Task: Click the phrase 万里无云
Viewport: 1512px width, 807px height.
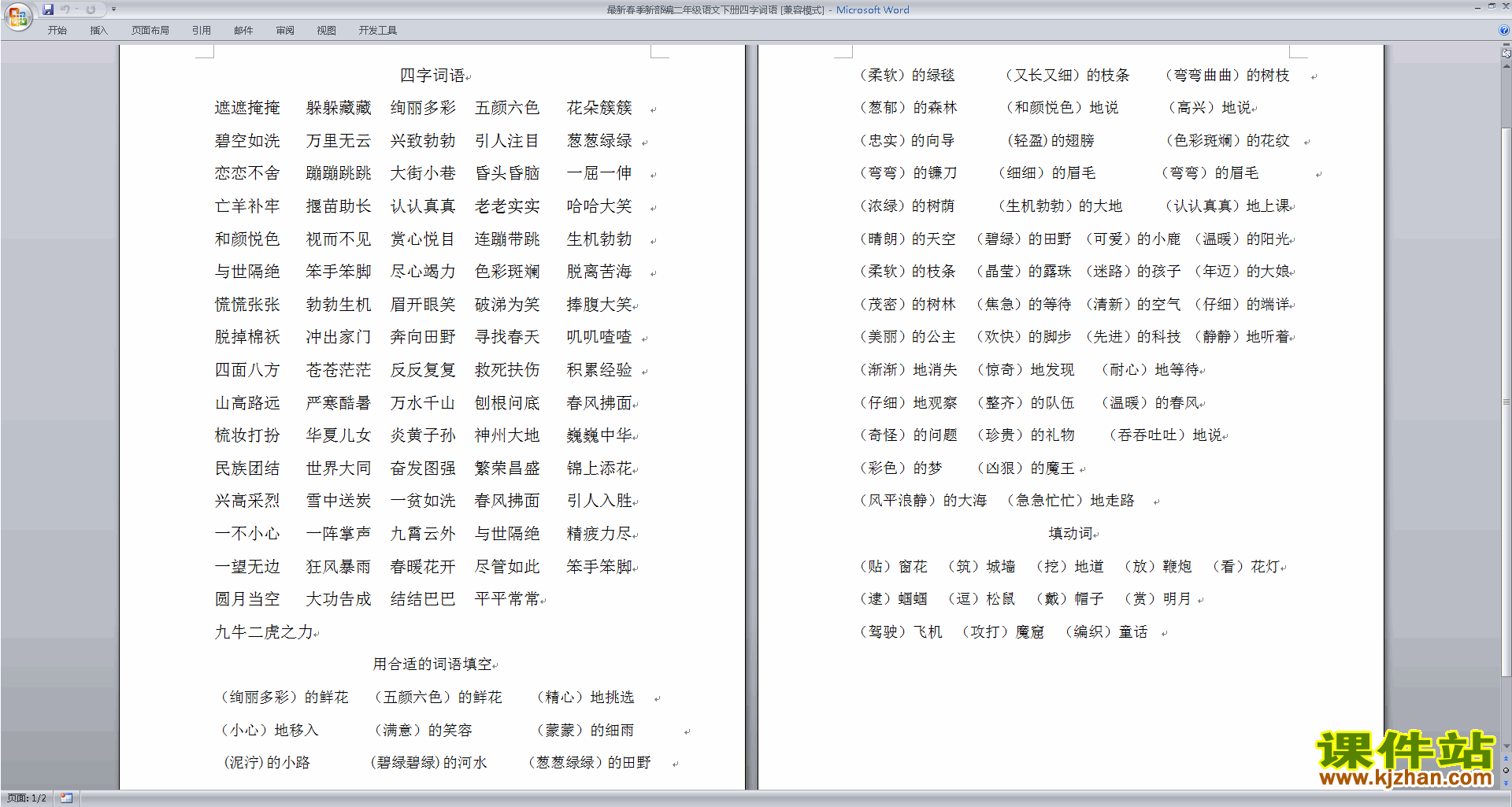Action: pos(338,141)
